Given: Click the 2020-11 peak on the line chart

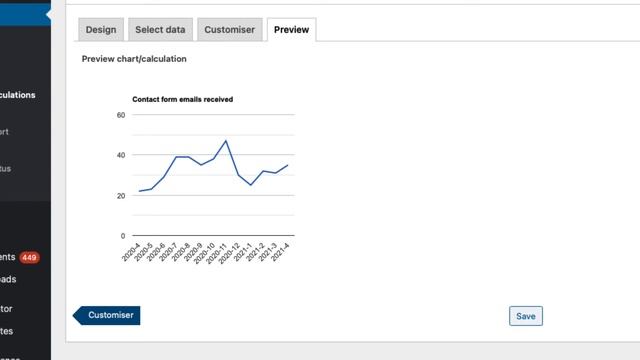Looking at the screenshot, I should tap(226, 141).
